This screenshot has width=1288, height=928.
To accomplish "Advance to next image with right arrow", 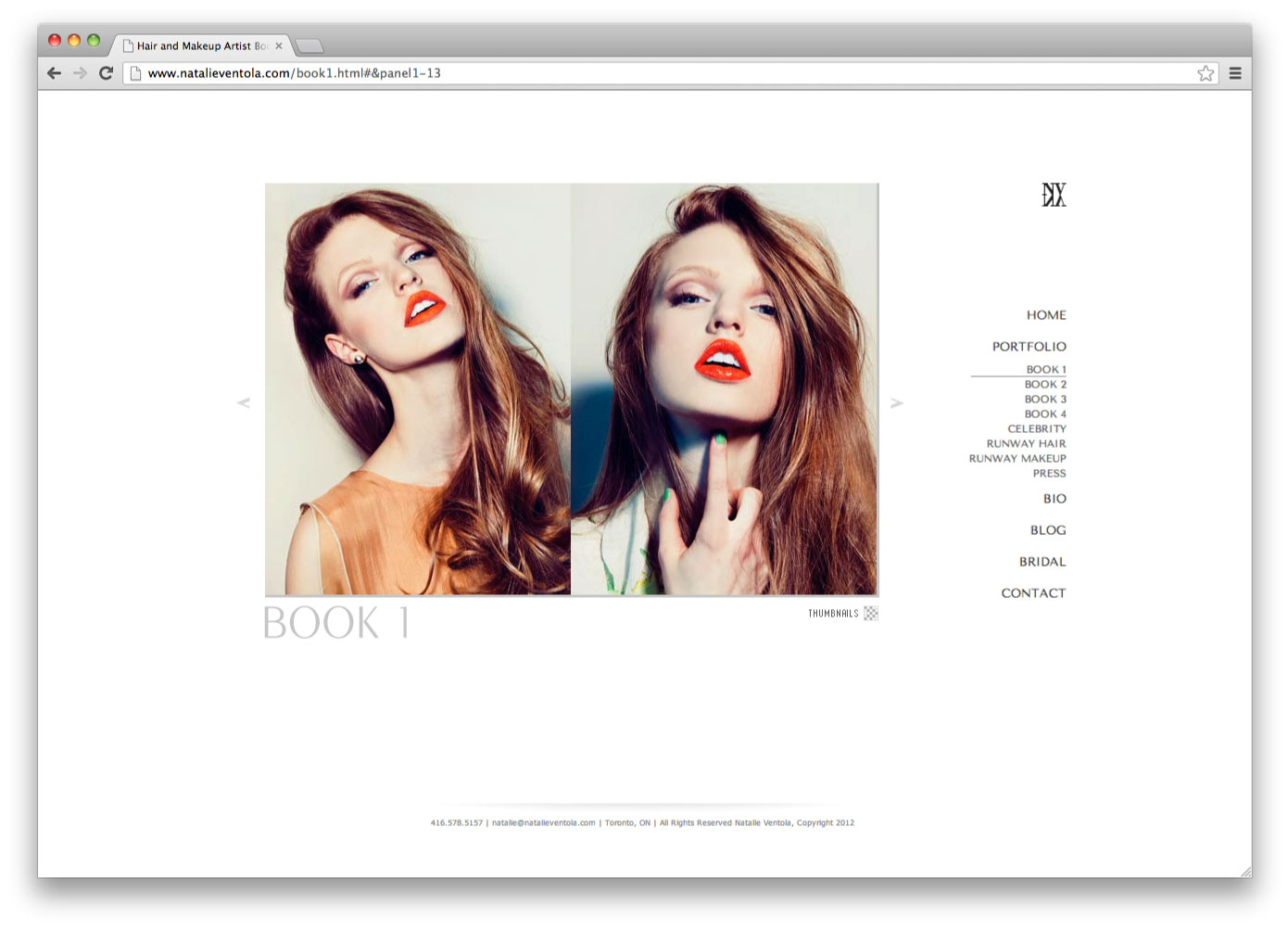I will pyautogui.click(x=896, y=402).
